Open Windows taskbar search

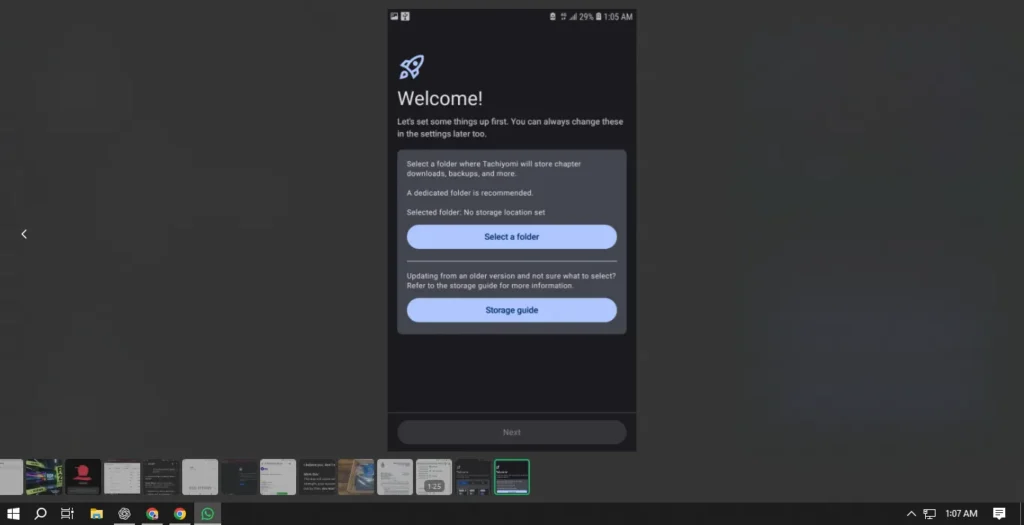coord(40,514)
